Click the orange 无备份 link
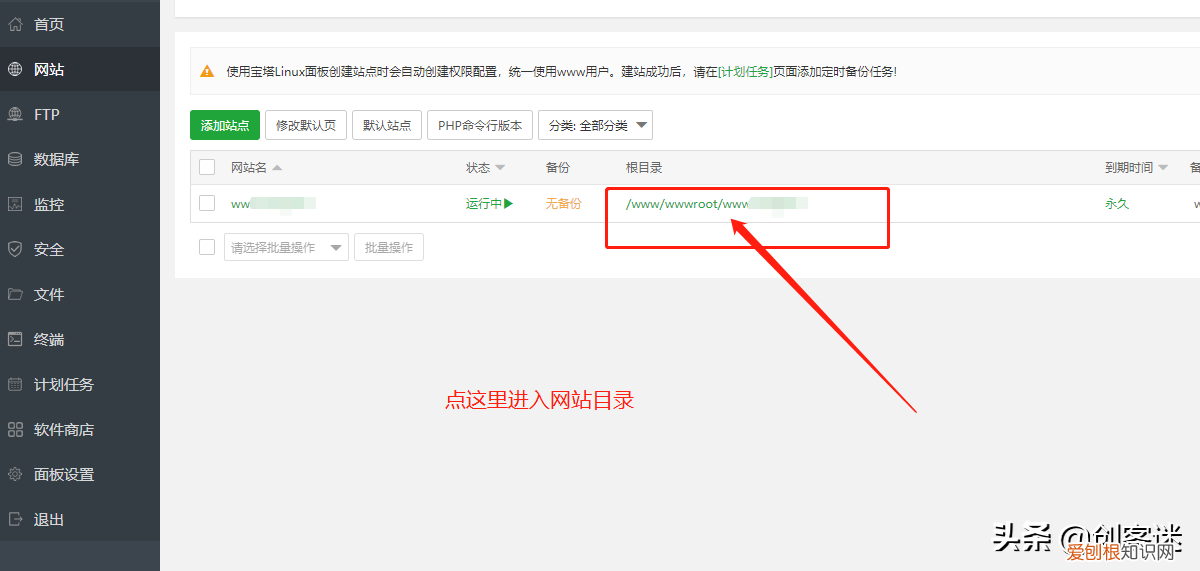 pos(563,203)
